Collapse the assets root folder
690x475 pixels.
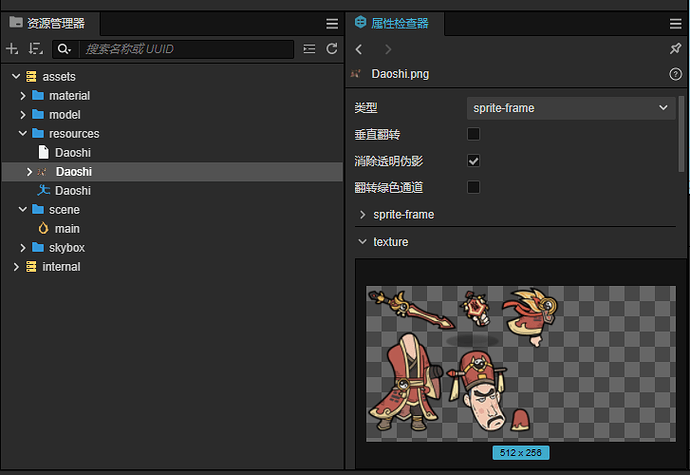point(16,77)
